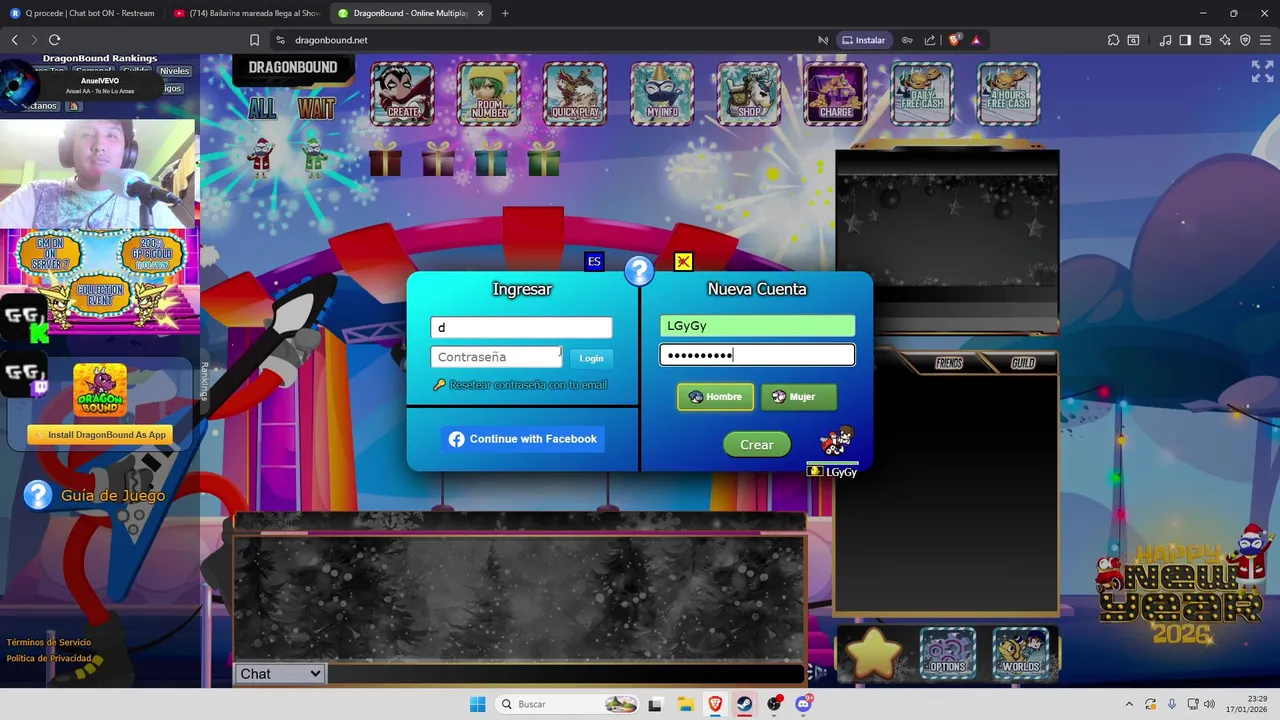Viewport: 1280px width, 720px height.
Task: Open Brave Shields lion icon
Action: [x=954, y=40]
